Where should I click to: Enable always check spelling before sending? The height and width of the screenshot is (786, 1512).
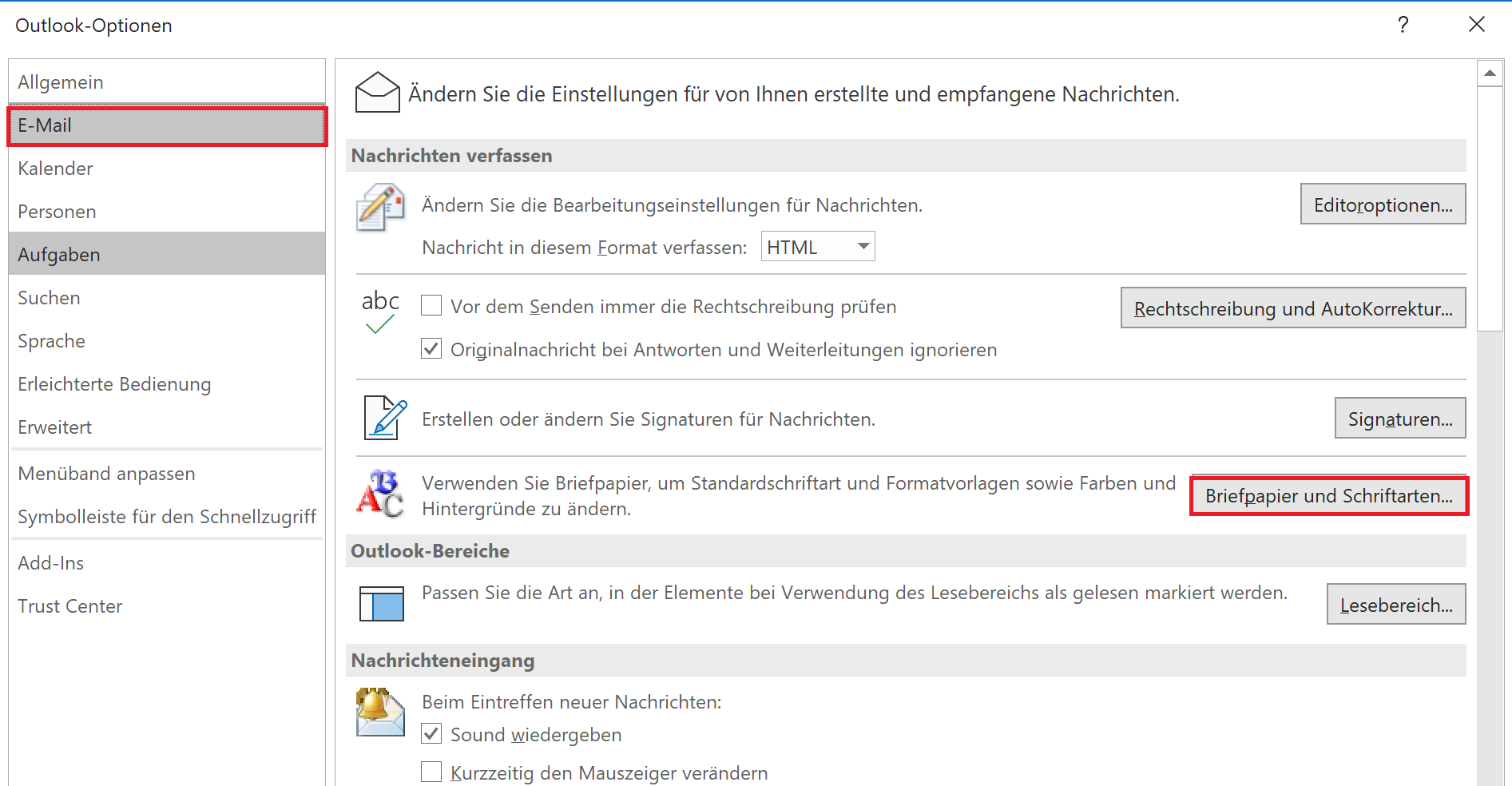(431, 306)
